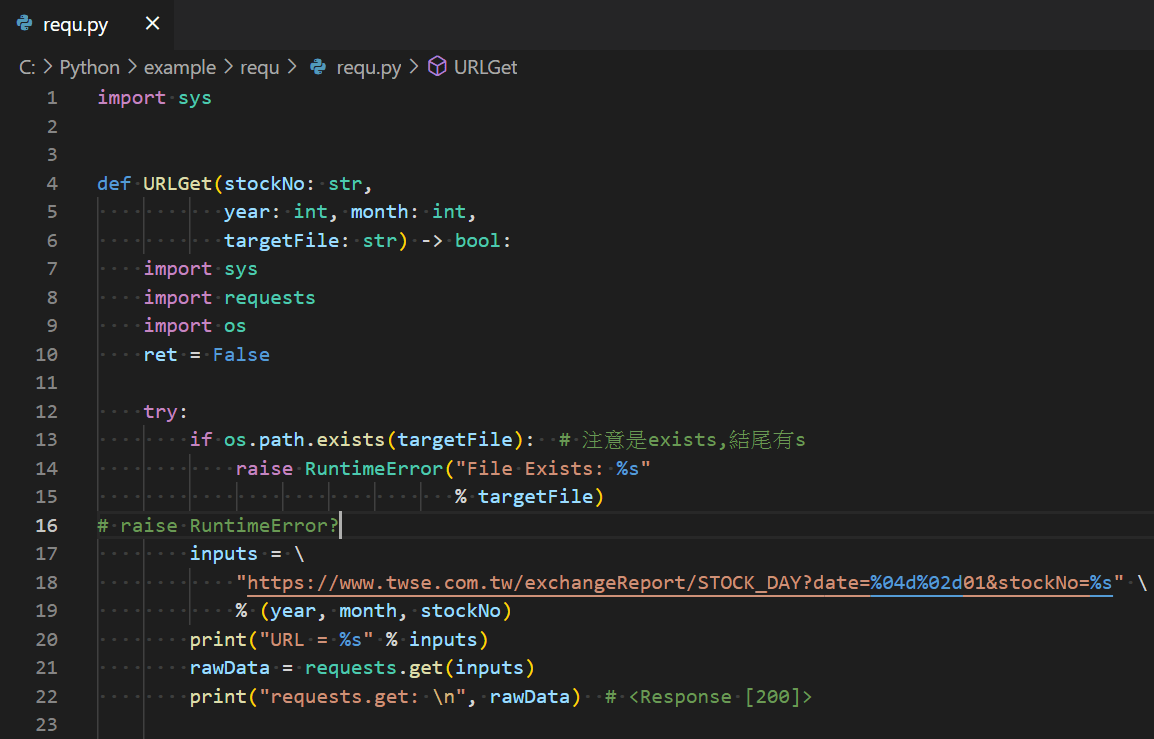
Task: Click the bool return type on line 6
Action: click(476, 239)
